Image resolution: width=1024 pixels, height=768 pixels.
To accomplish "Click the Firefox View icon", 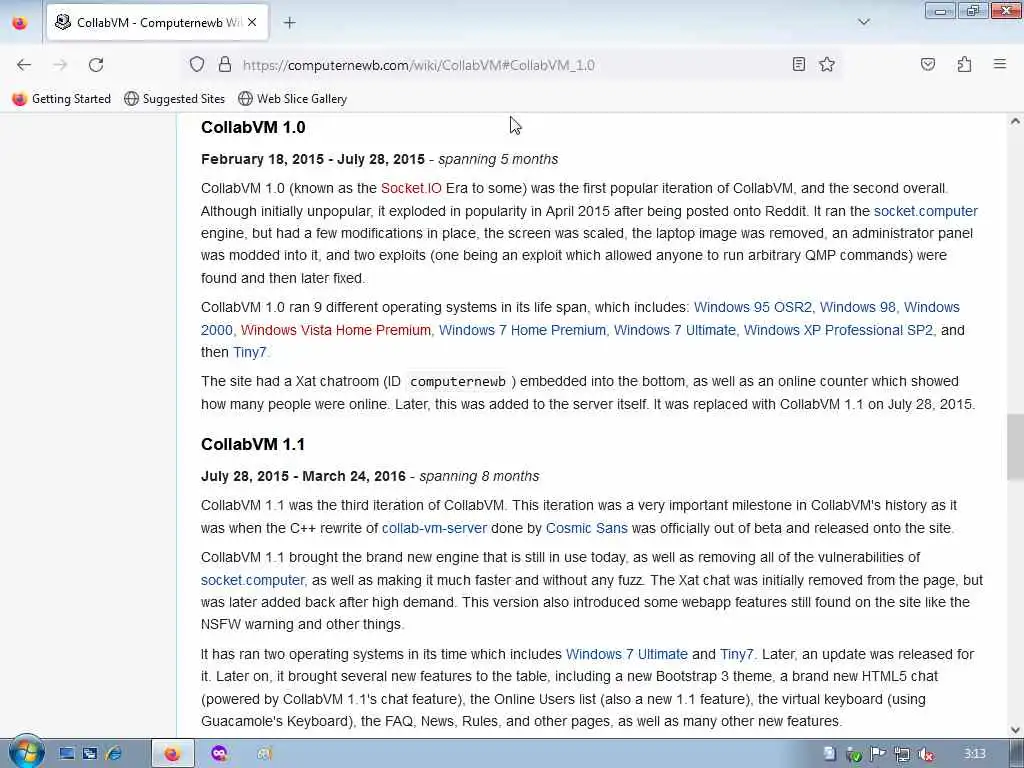I will 20,23.
